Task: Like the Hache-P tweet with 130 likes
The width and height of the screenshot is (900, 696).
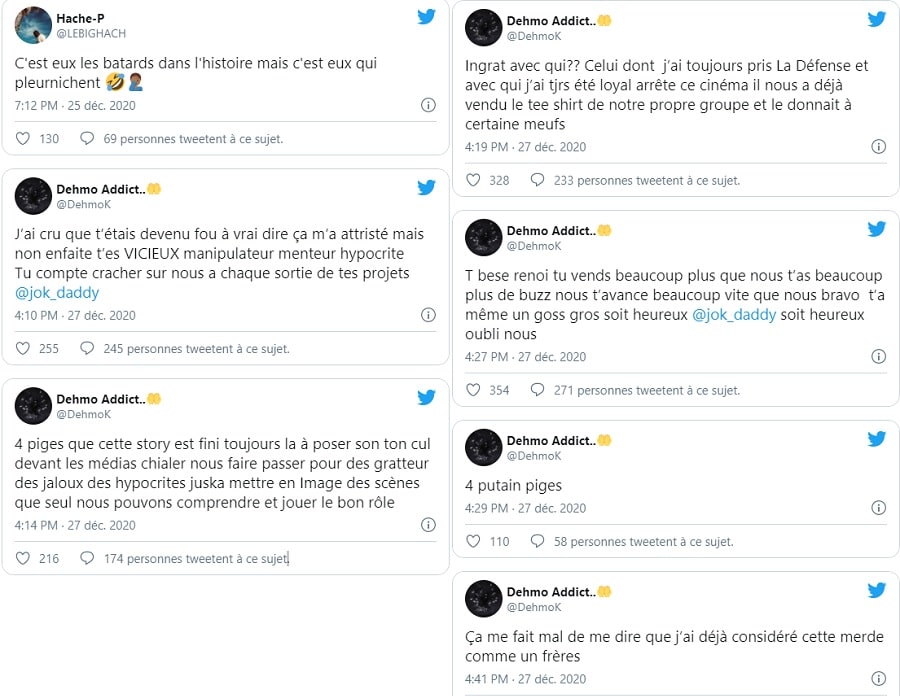Action: pos(22,138)
